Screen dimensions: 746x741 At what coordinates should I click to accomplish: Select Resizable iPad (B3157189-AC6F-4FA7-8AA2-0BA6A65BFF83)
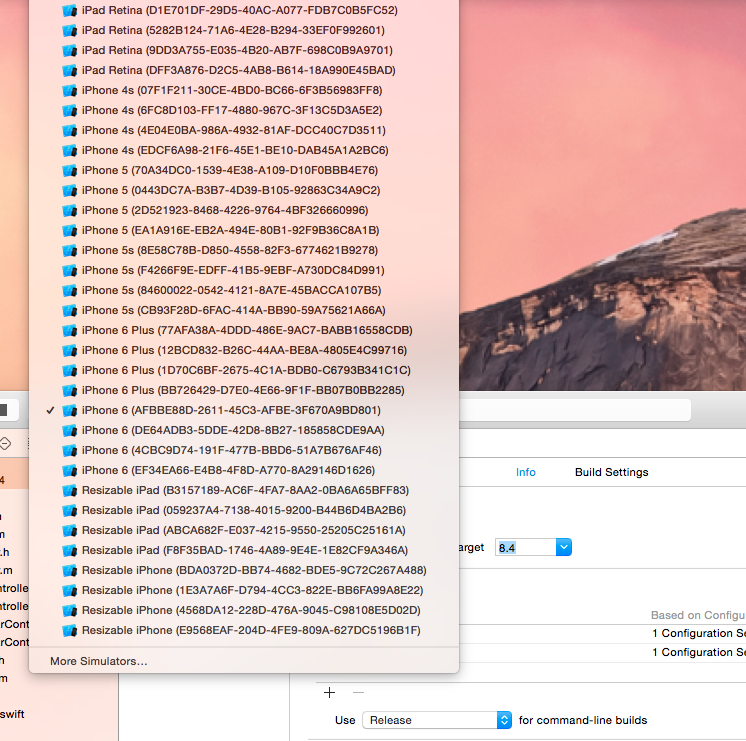244,490
